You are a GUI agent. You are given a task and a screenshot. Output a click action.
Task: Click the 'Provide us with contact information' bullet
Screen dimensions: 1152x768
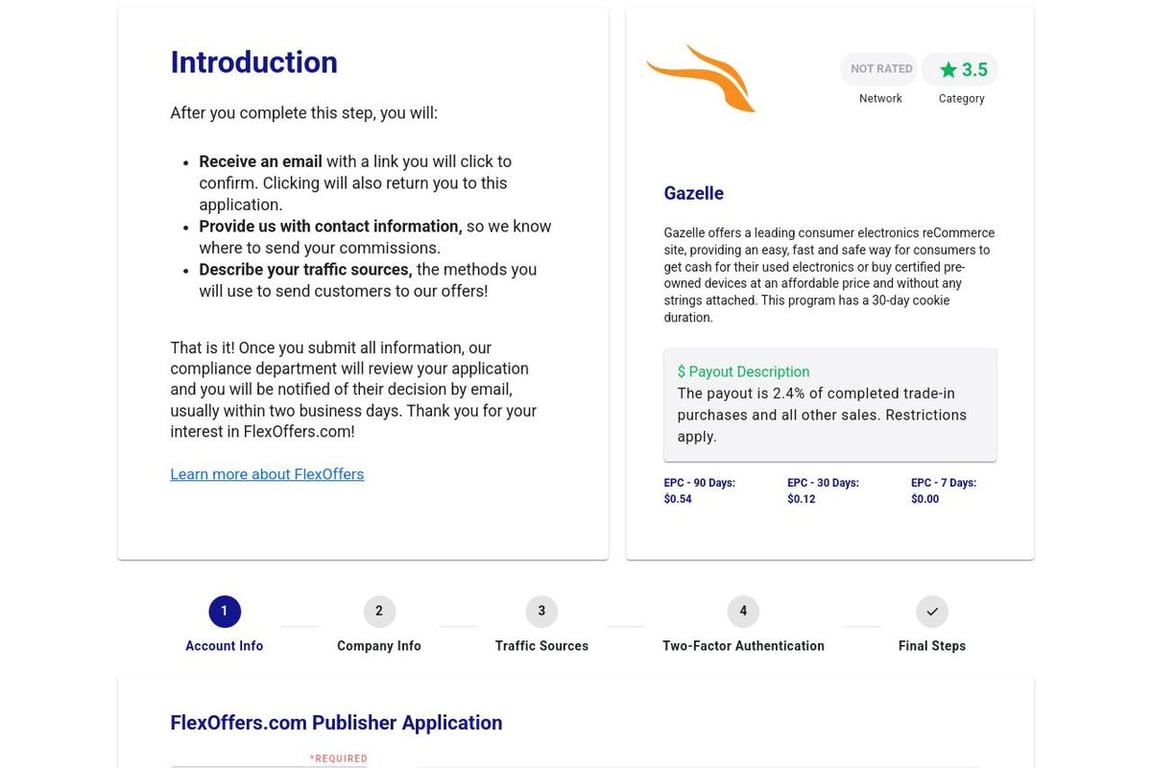coord(331,226)
